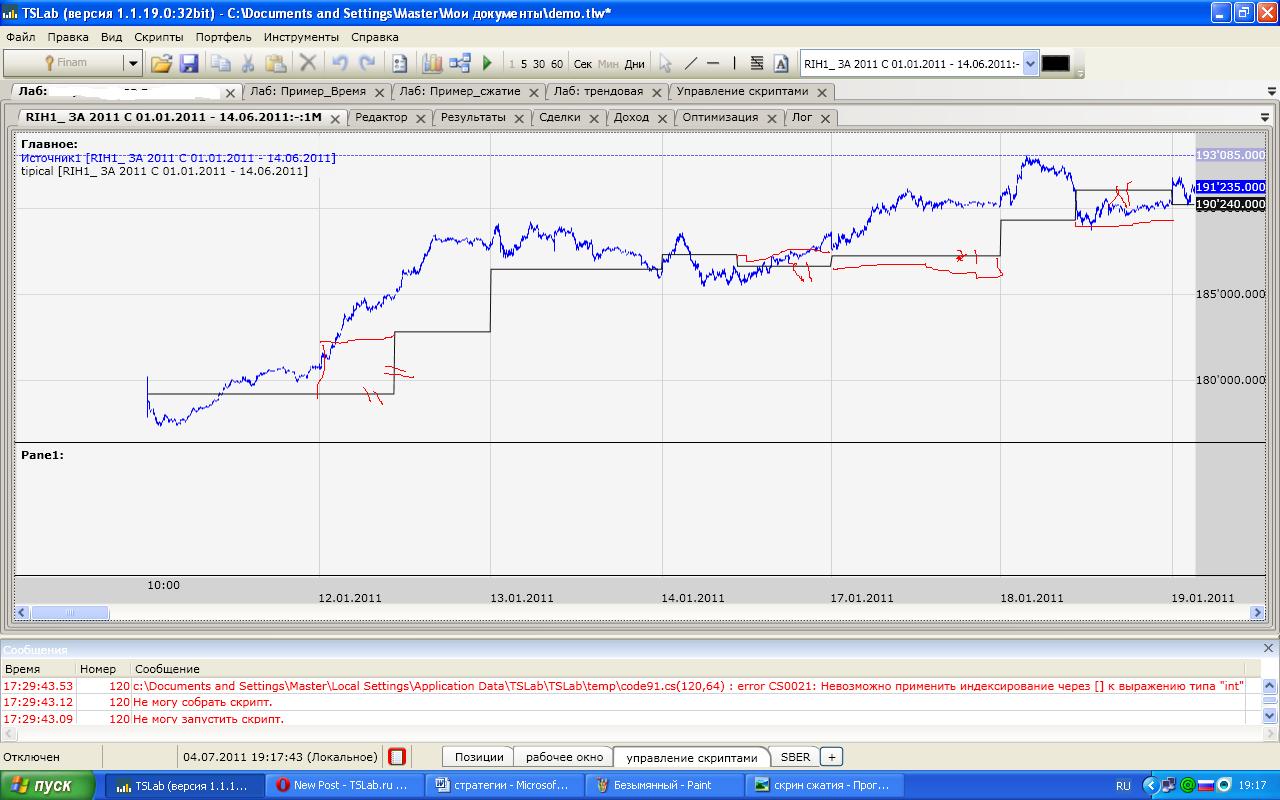Click the Позиции workspace button

(478, 757)
